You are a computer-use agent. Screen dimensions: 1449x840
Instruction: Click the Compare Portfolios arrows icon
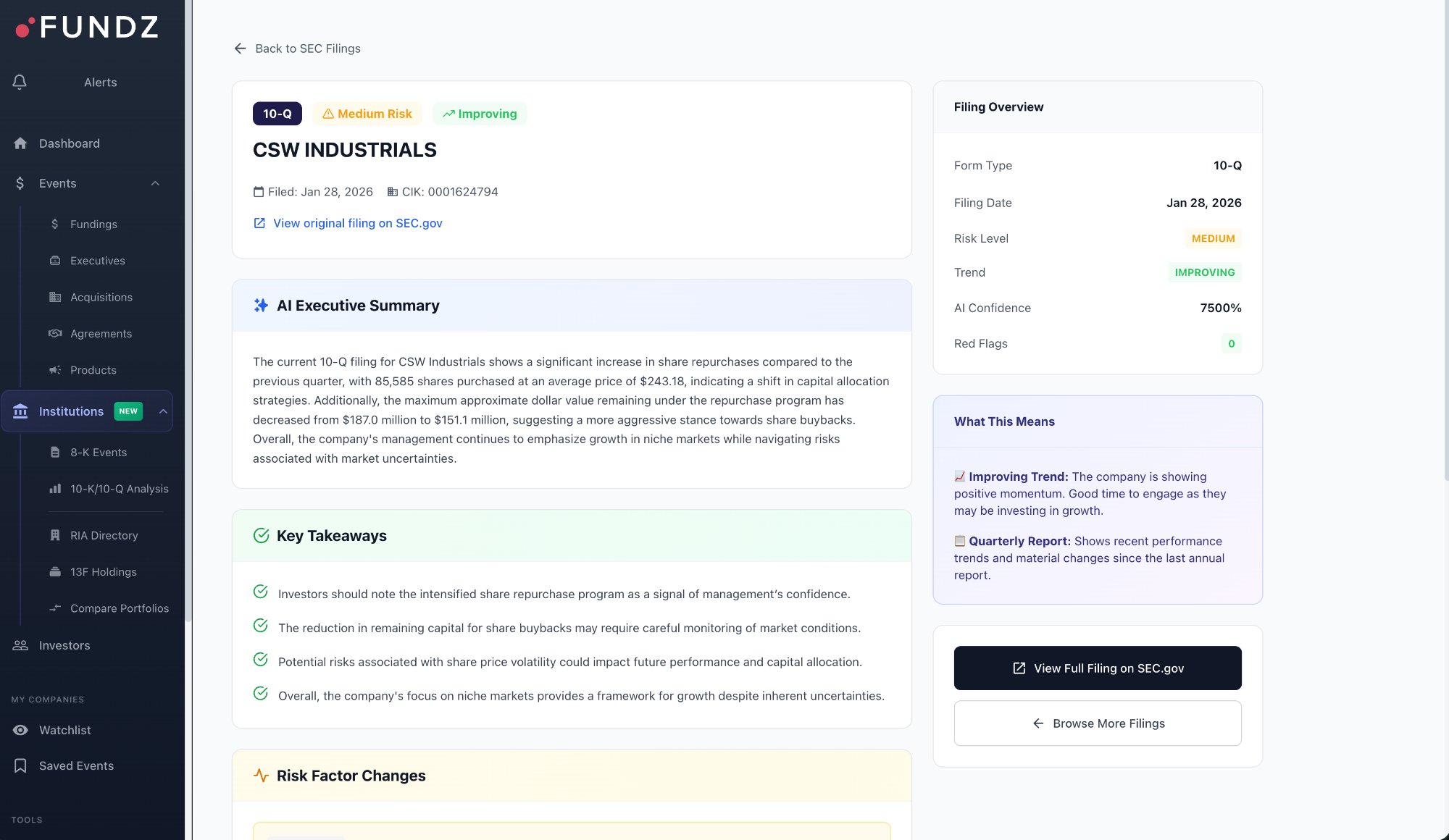pyautogui.click(x=55, y=608)
